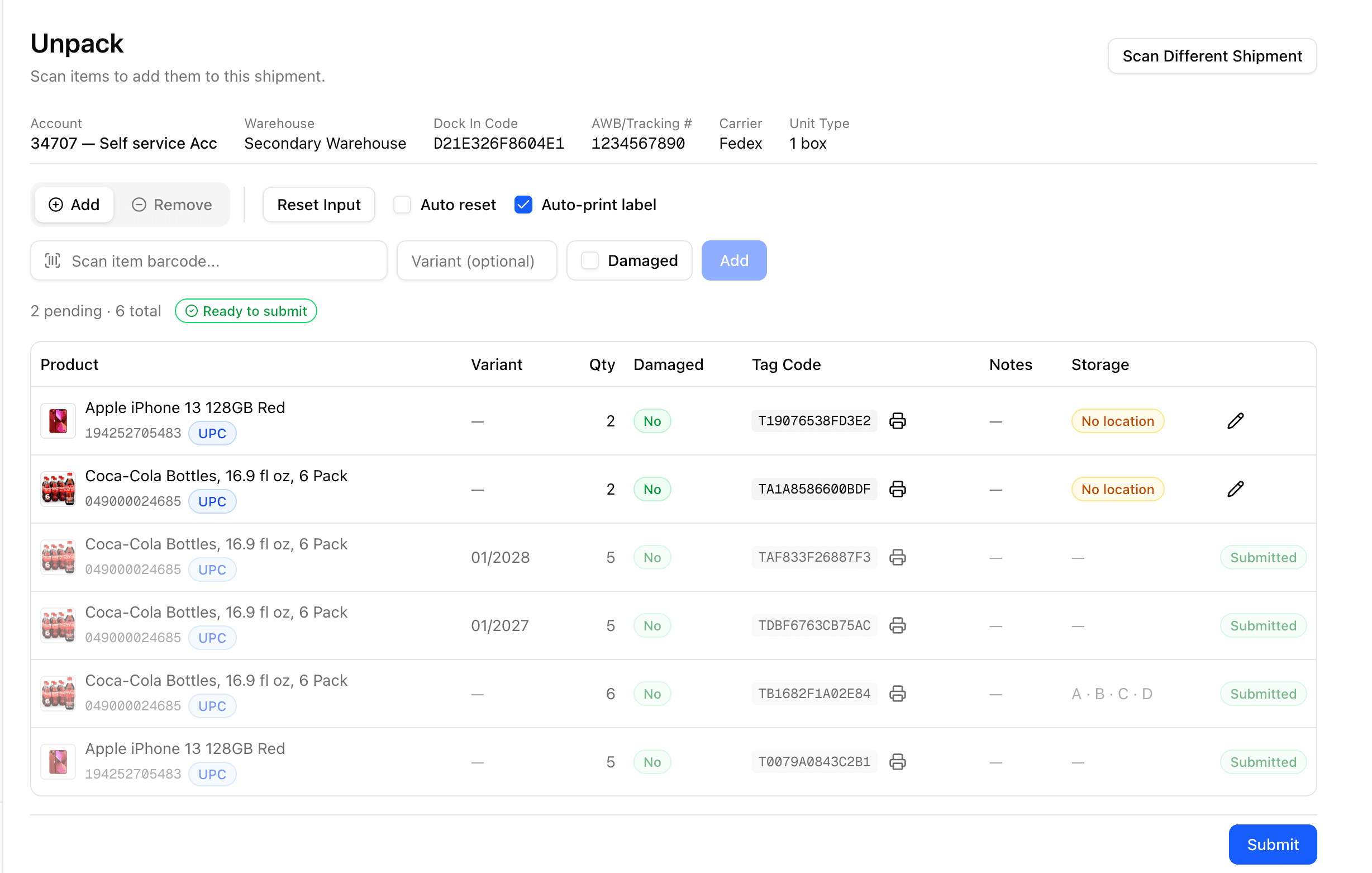Image resolution: width=1372 pixels, height=873 pixels.
Task: Click the Tag Code column header
Action: point(787,364)
